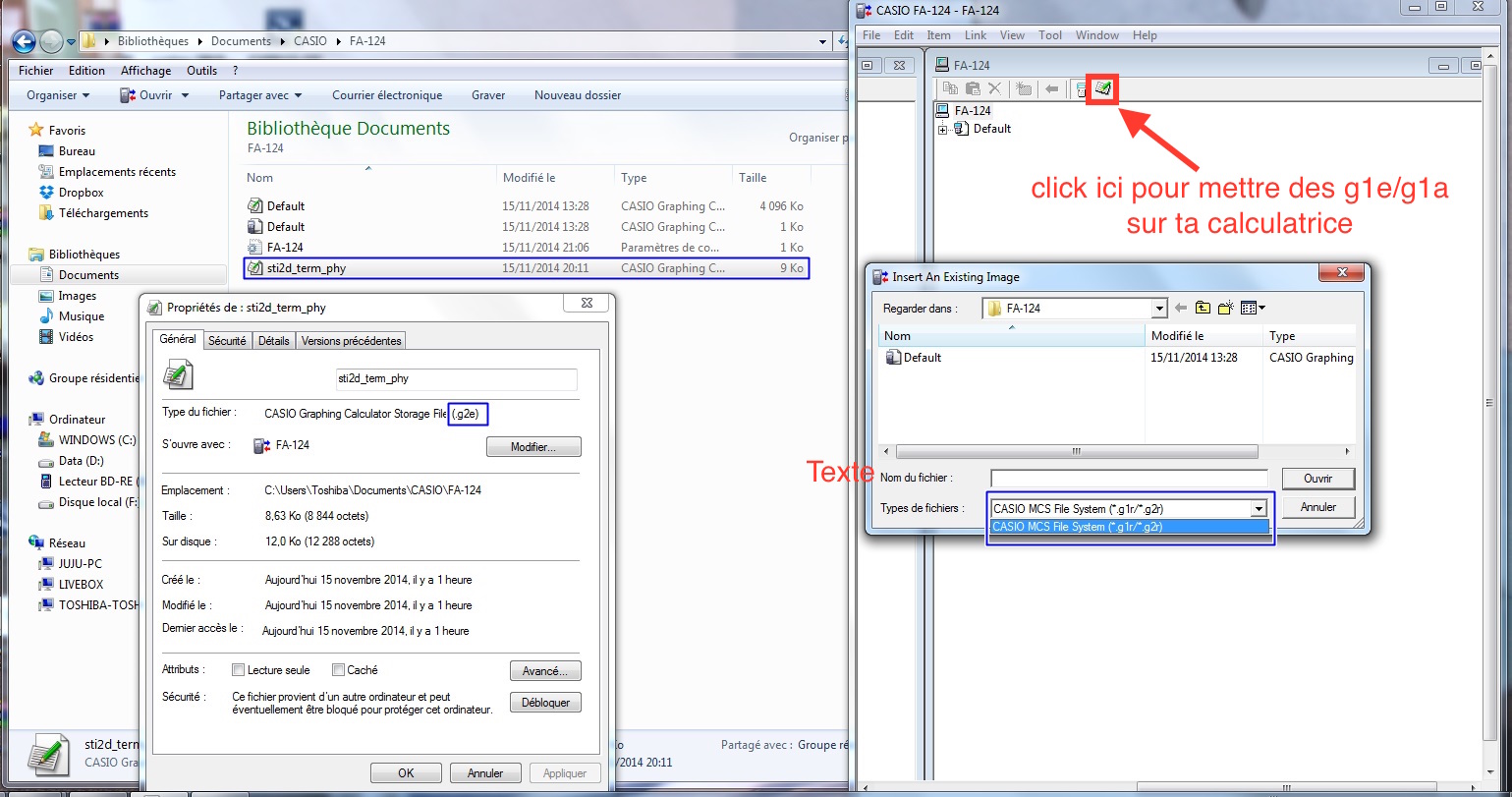
Task: Click the Copy icon in FA-124 toolbar
Action: pos(950,89)
